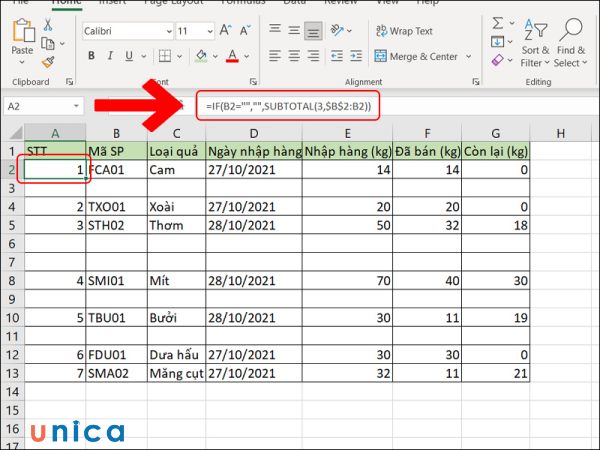600x450 pixels.
Task: Click Decrease Indent icon
Action: click(337, 56)
